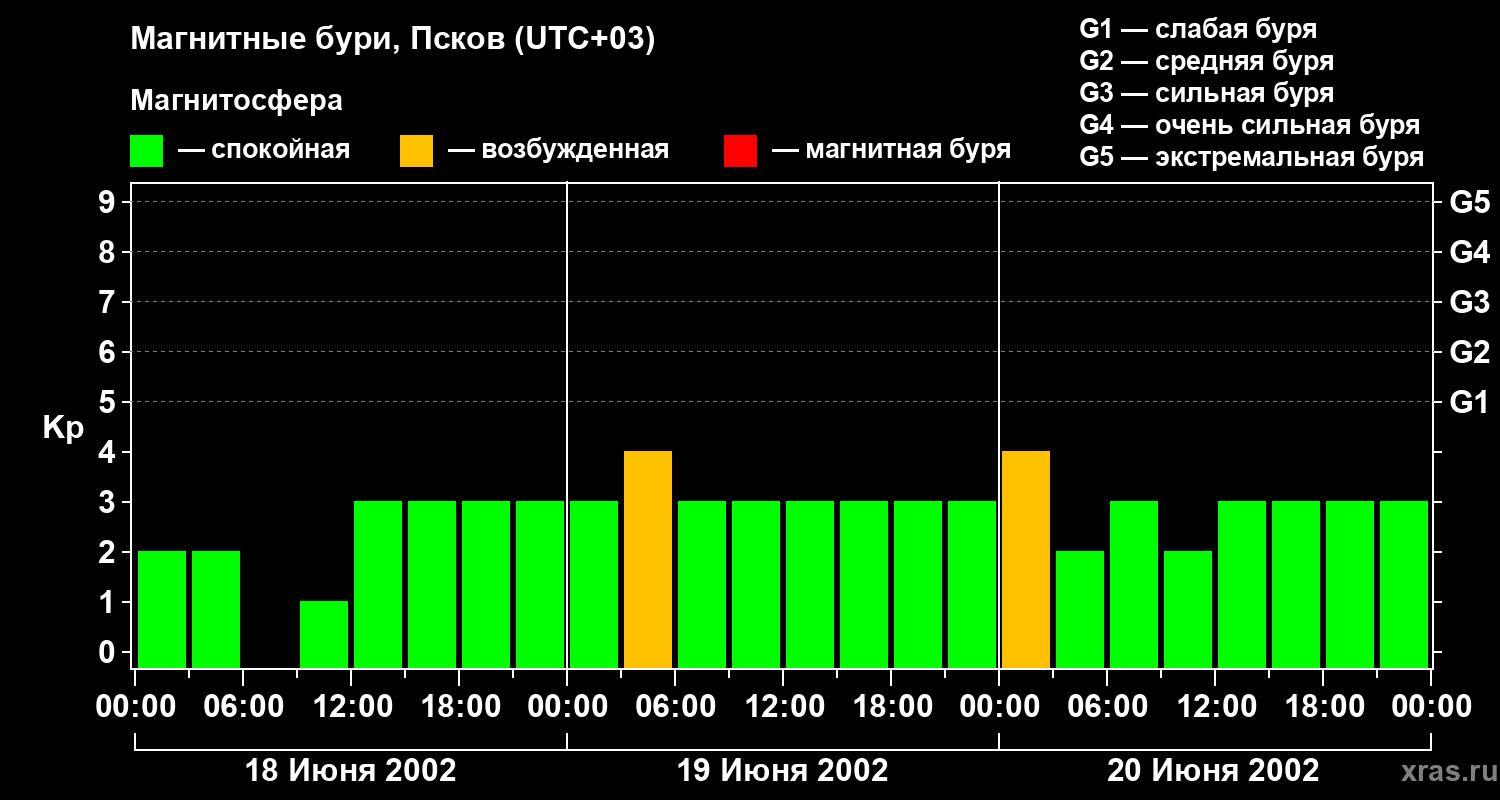Click the 18:00 time label above 20 Июня
The image size is (1500, 800).
[x=1323, y=707]
